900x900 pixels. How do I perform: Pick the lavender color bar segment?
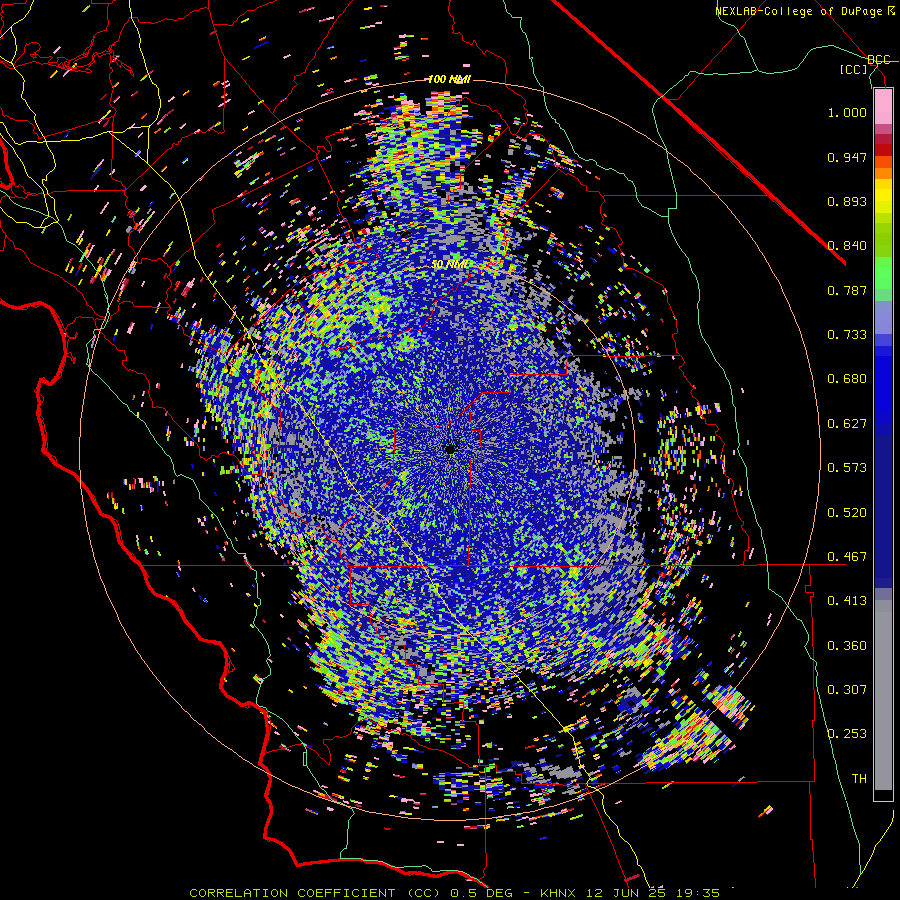click(883, 317)
